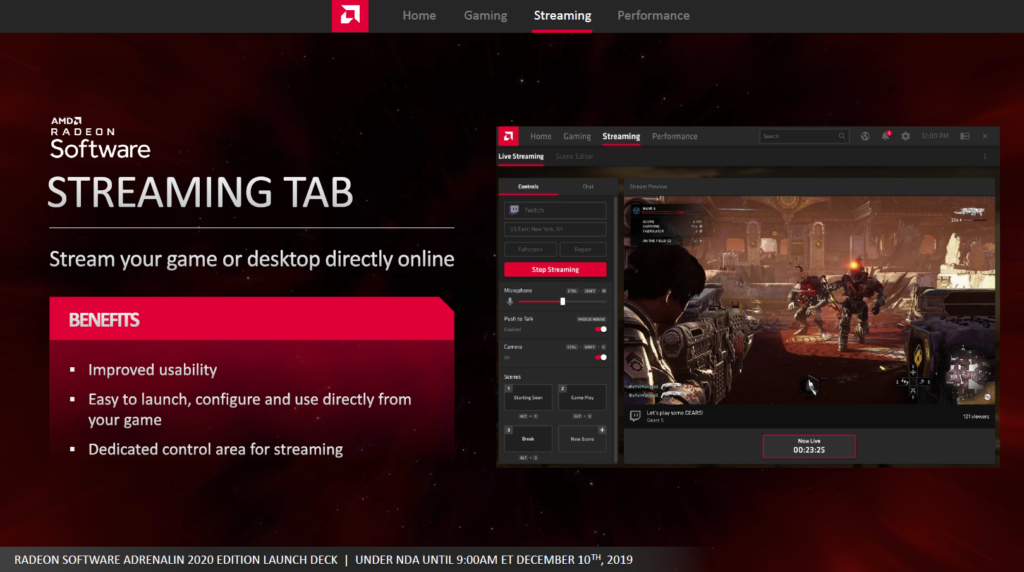This screenshot has height=572, width=1024.
Task: Open the web browser globe icon
Action: click(865, 136)
